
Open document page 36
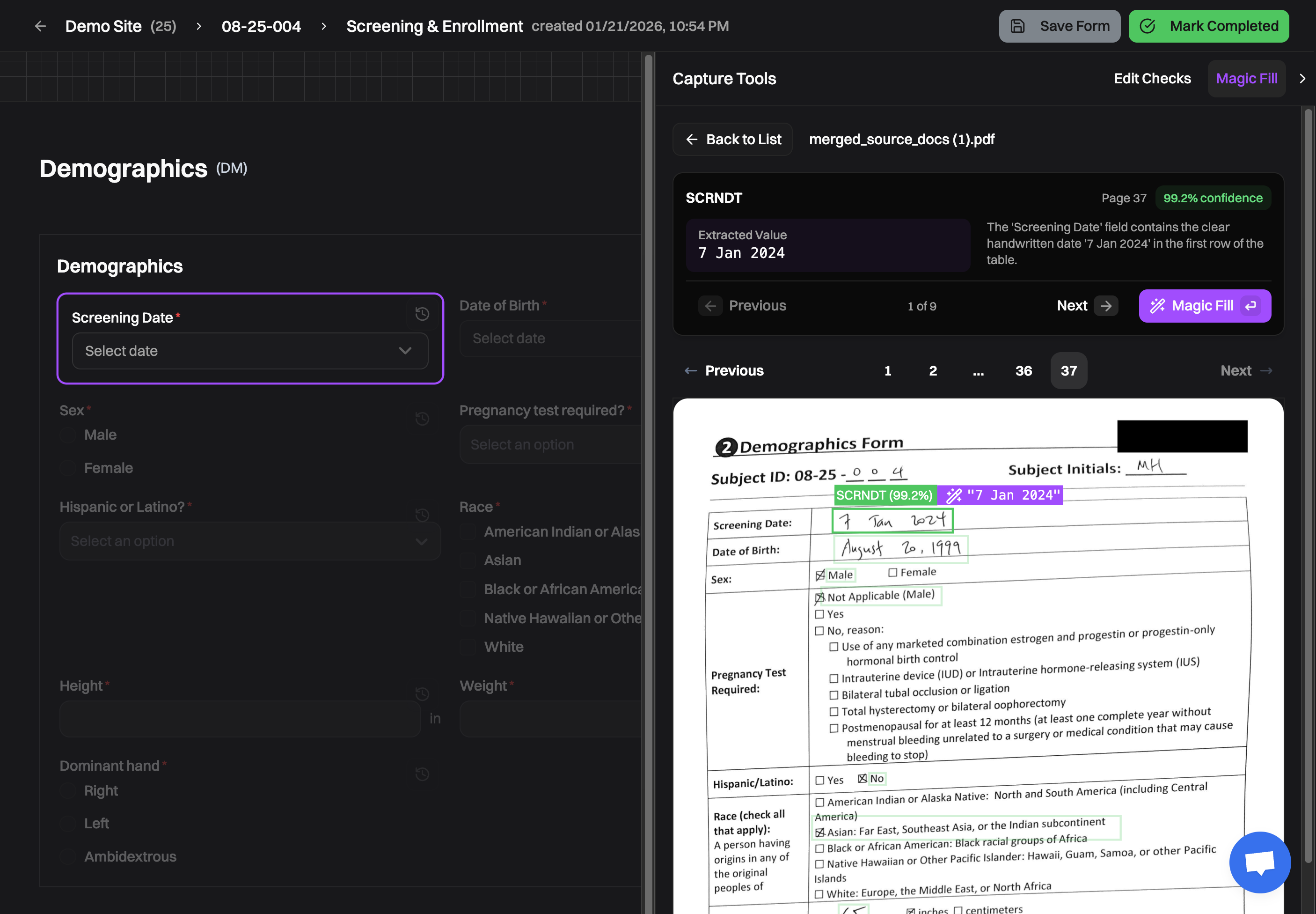[1024, 370]
